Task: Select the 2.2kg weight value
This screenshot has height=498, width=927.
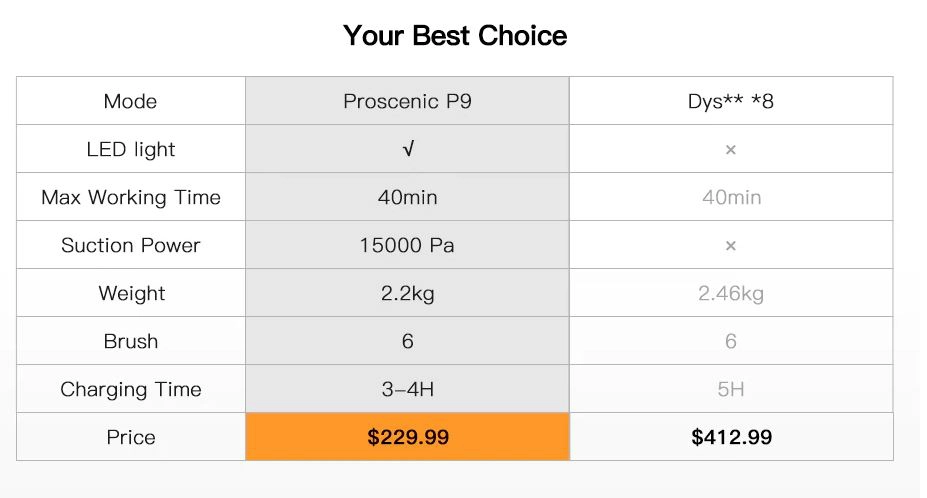Action: coord(407,293)
